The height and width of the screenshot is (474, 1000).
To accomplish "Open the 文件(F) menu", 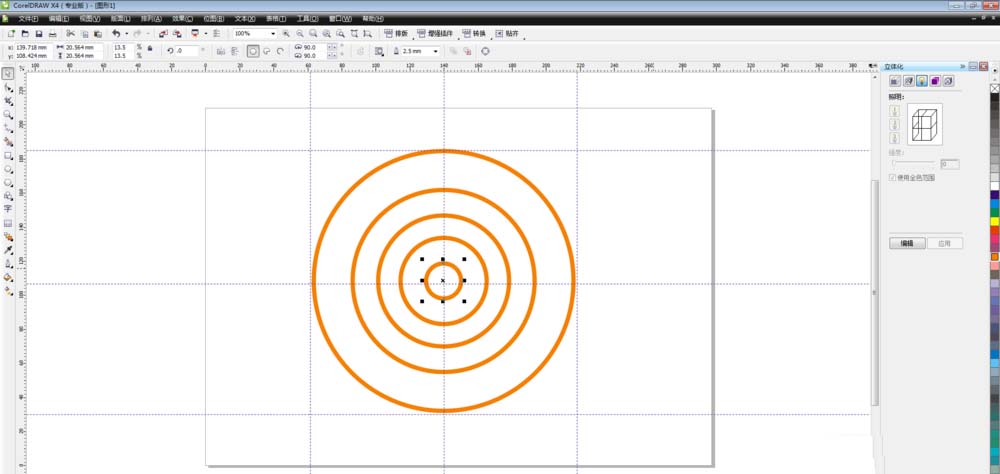I will [29, 19].
